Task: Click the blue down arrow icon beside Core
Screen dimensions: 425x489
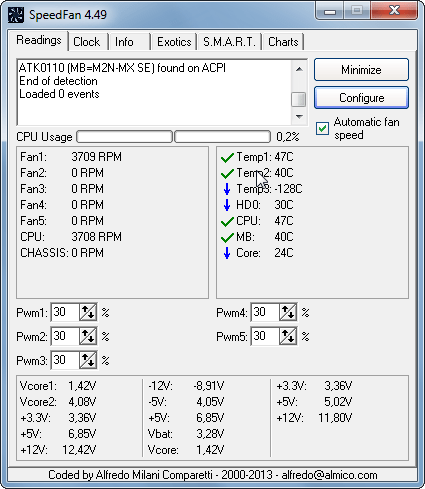Action: (227, 253)
